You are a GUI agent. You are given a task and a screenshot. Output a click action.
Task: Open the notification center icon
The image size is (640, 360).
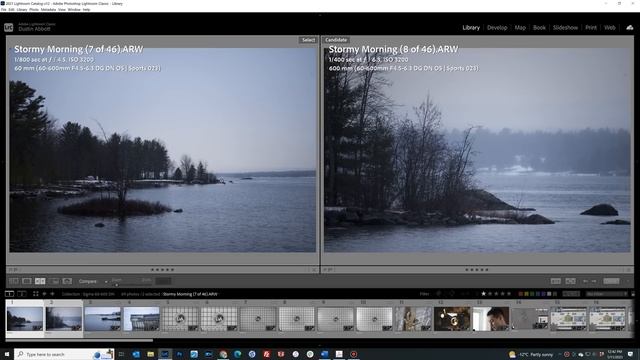point(631,354)
